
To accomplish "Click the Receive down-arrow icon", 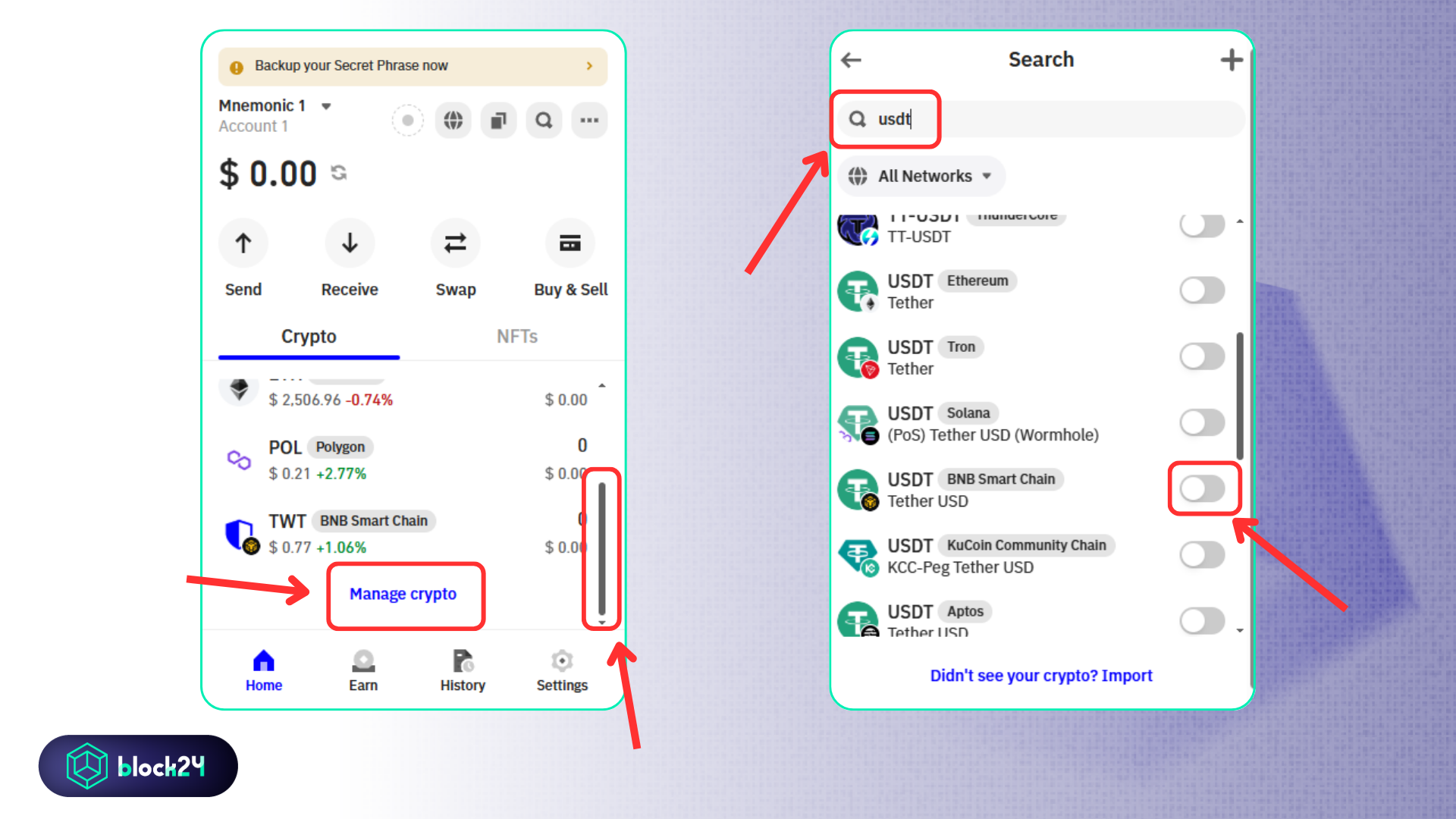I will pos(350,243).
